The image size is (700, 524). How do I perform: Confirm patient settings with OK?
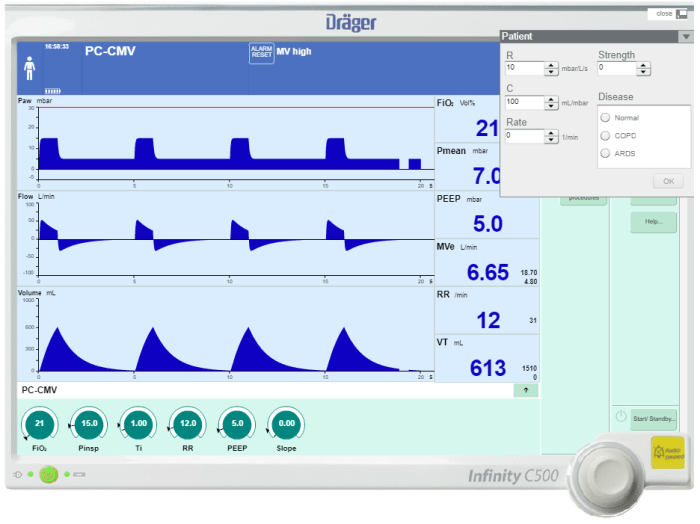click(667, 181)
